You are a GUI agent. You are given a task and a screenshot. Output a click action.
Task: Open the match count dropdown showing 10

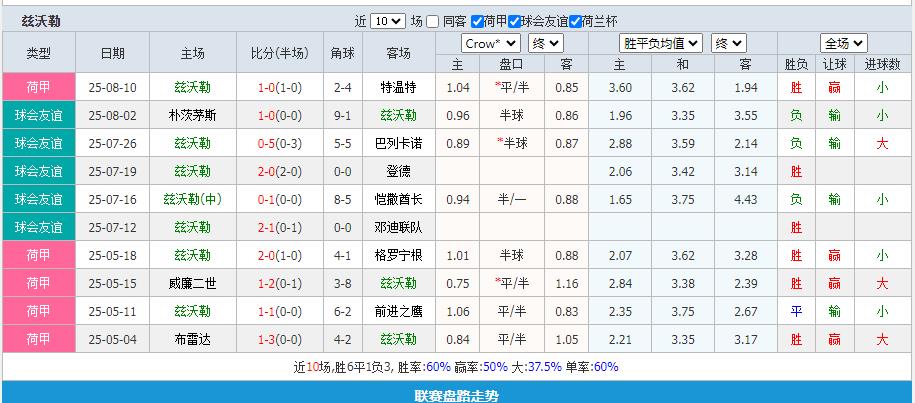click(x=387, y=21)
